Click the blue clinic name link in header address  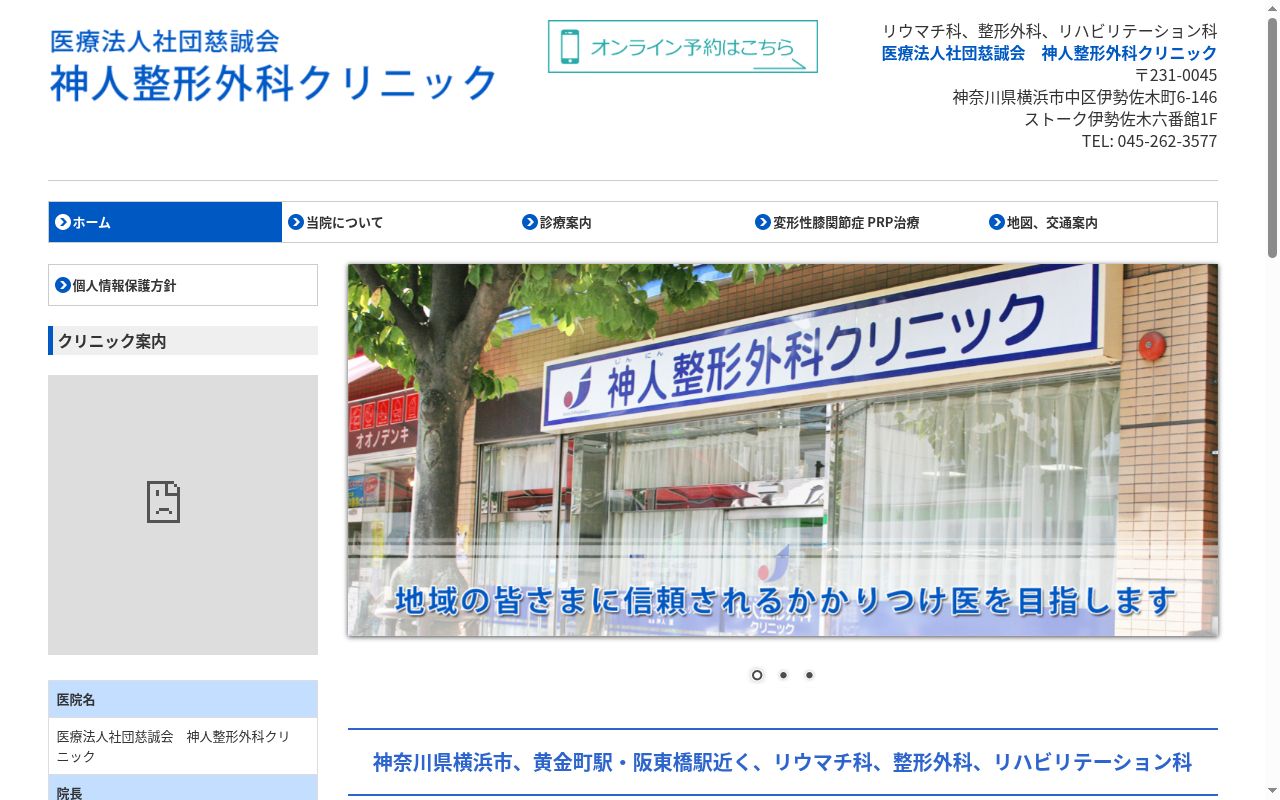[1049, 53]
